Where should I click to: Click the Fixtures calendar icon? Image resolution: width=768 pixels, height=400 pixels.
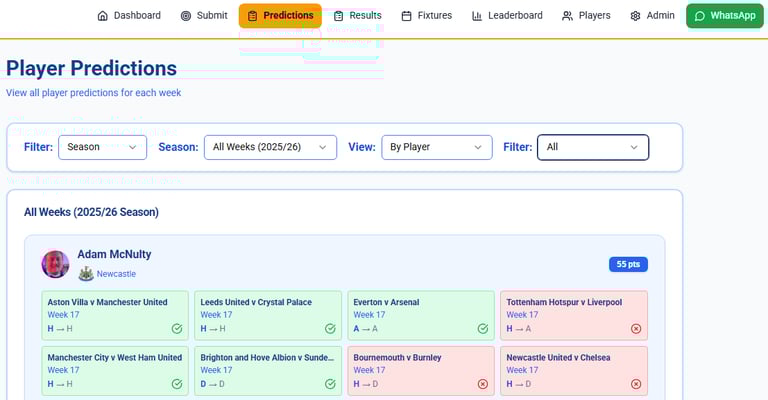(x=407, y=16)
